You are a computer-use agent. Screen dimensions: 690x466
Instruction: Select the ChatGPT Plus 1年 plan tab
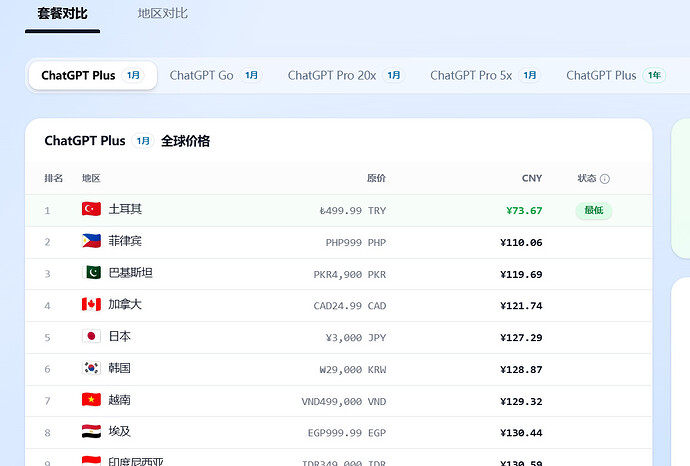pos(616,75)
